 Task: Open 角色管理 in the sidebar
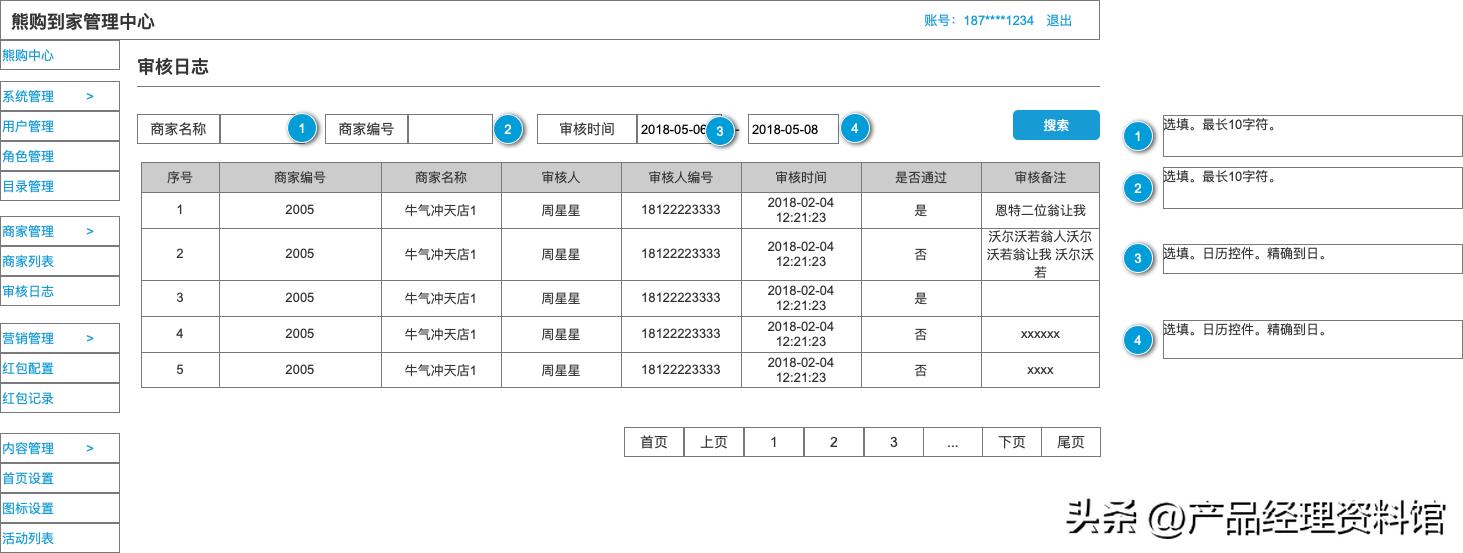coord(59,157)
